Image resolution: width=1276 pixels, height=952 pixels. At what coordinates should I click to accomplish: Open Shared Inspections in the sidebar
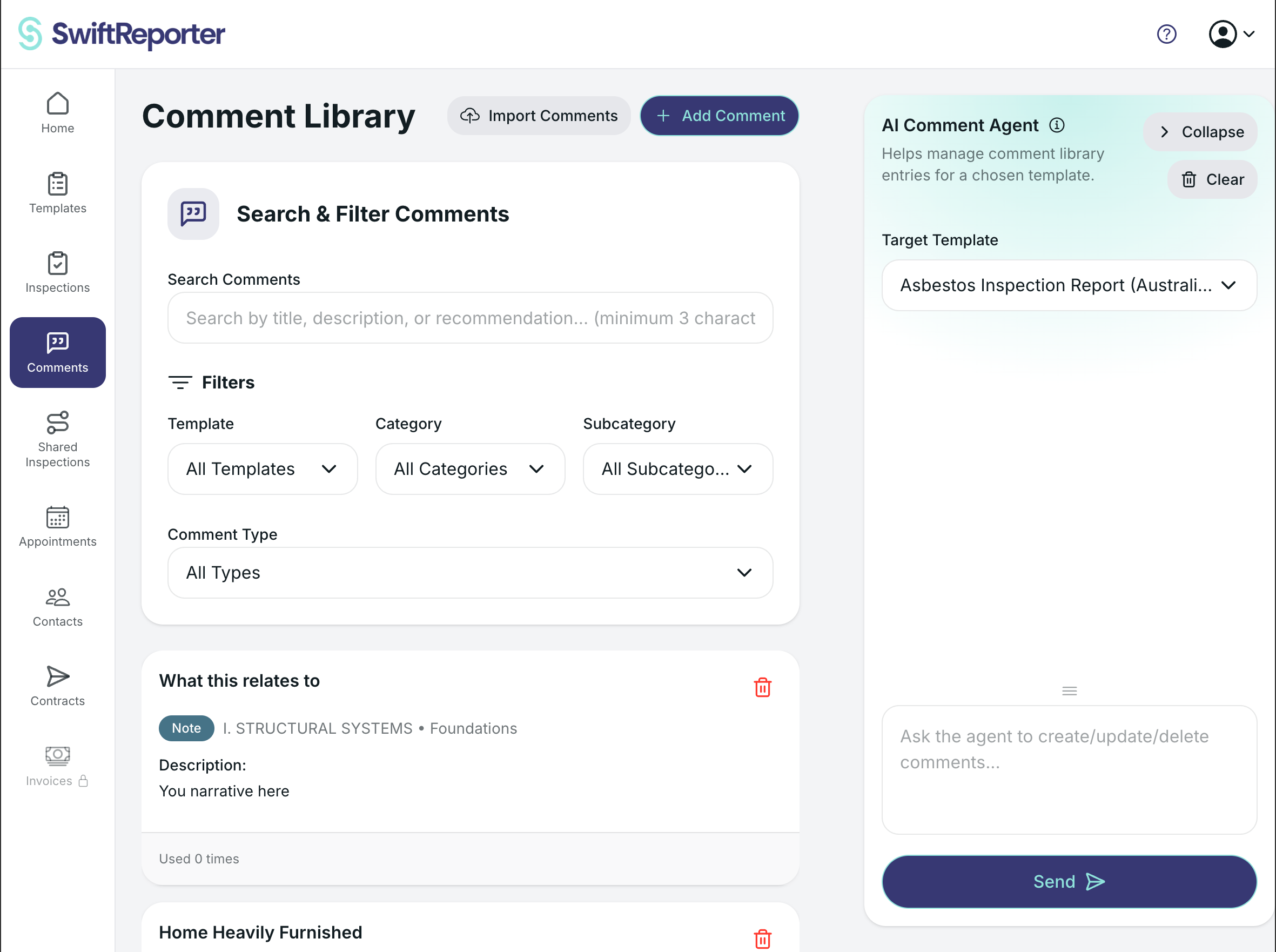click(x=58, y=439)
